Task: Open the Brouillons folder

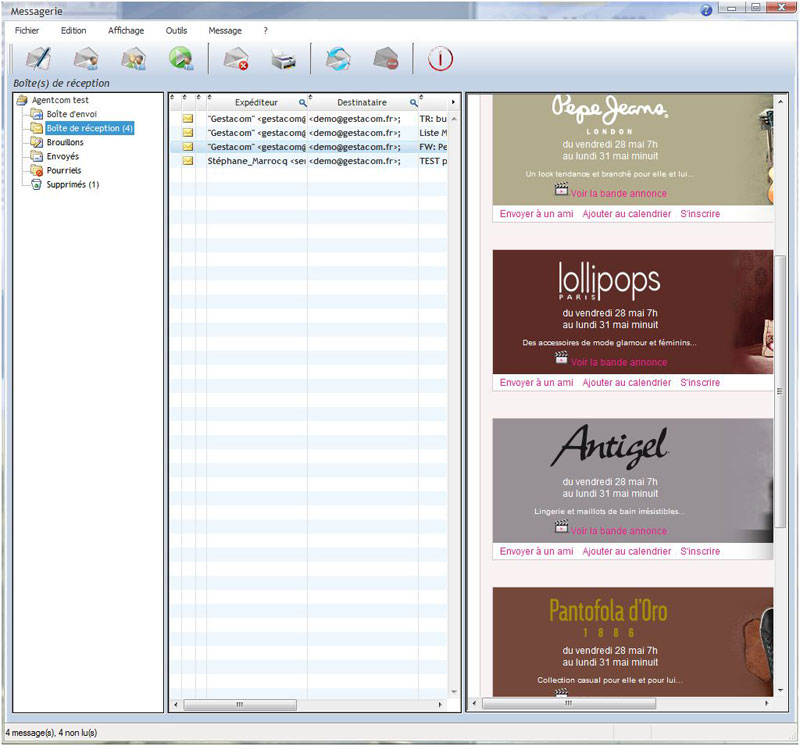Action: (x=65, y=142)
